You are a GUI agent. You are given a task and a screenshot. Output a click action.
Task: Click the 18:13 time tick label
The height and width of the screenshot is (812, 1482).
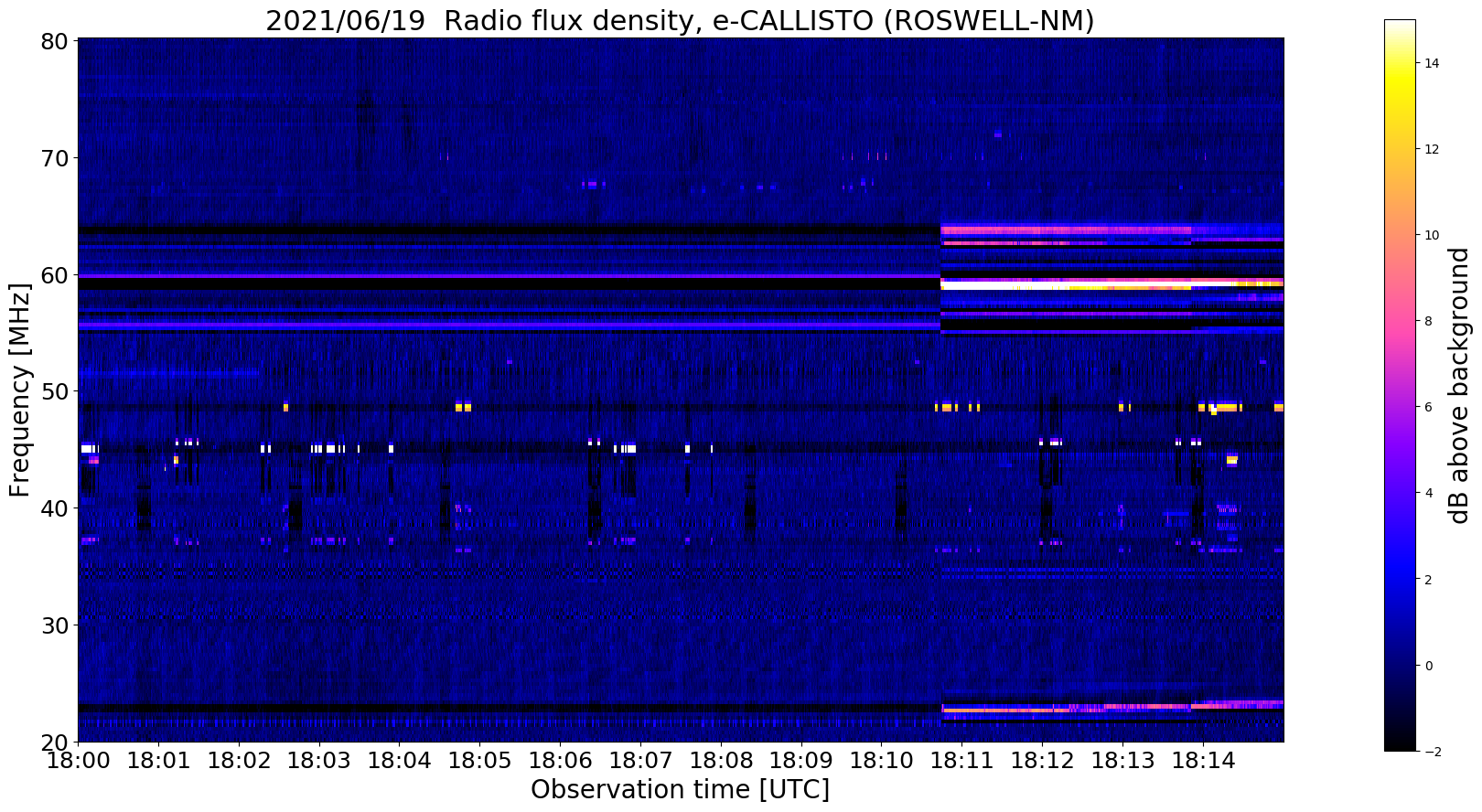click(x=1122, y=760)
